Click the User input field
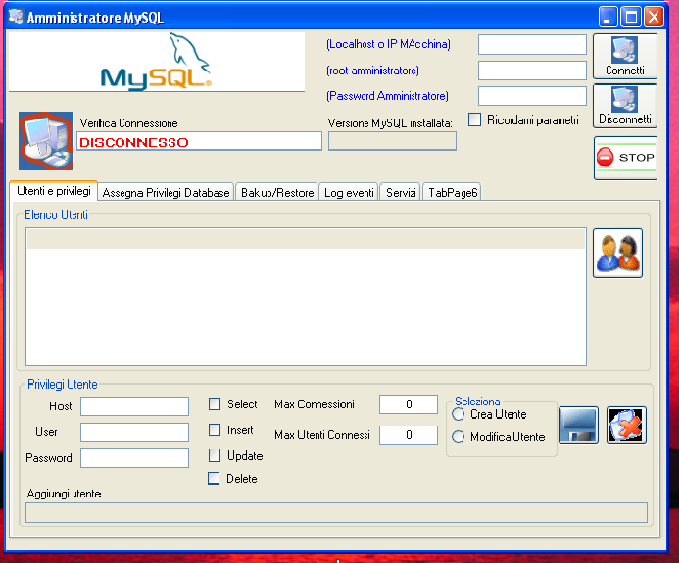 (134, 432)
